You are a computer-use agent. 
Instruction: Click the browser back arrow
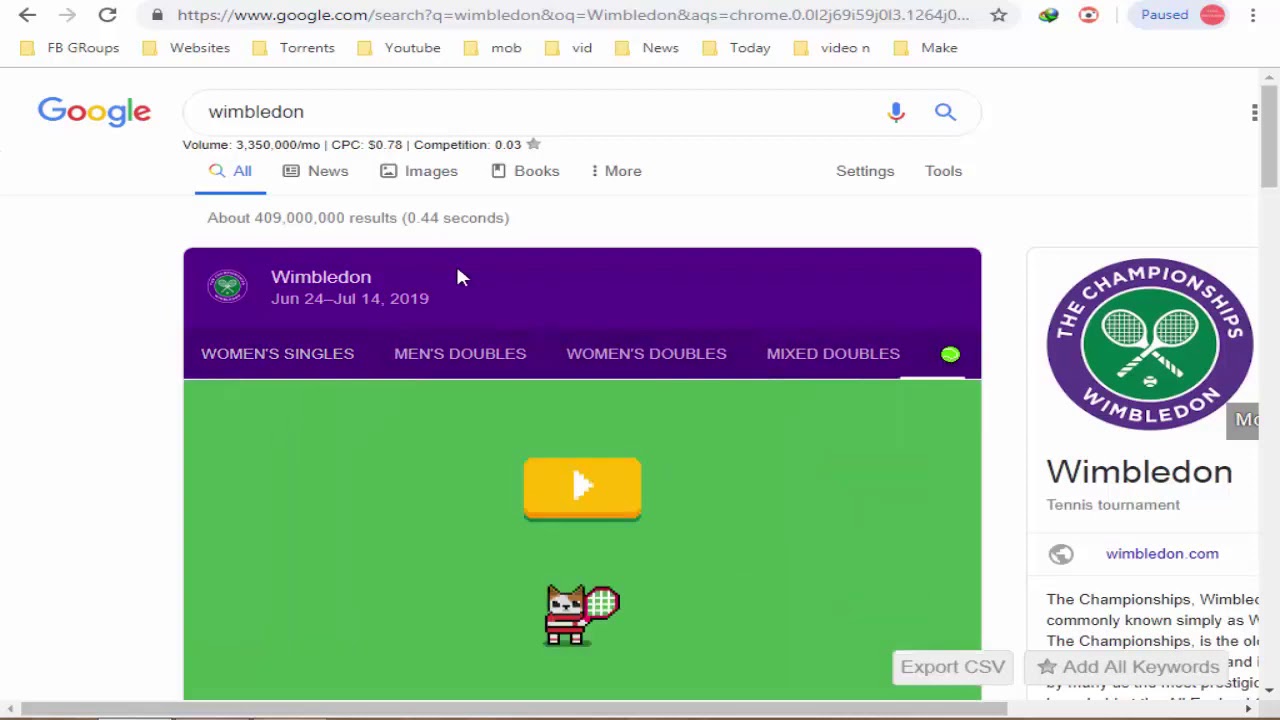coord(27,15)
